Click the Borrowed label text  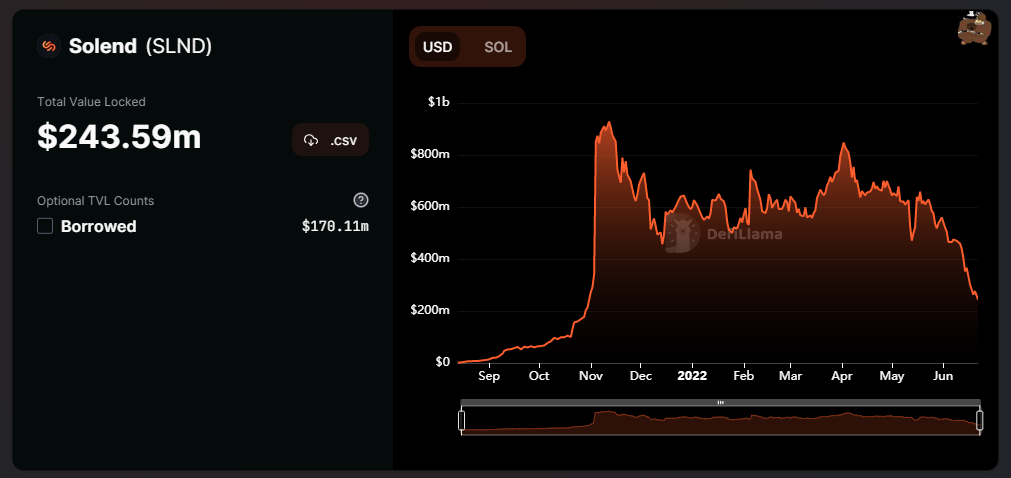tap(99, 226)
